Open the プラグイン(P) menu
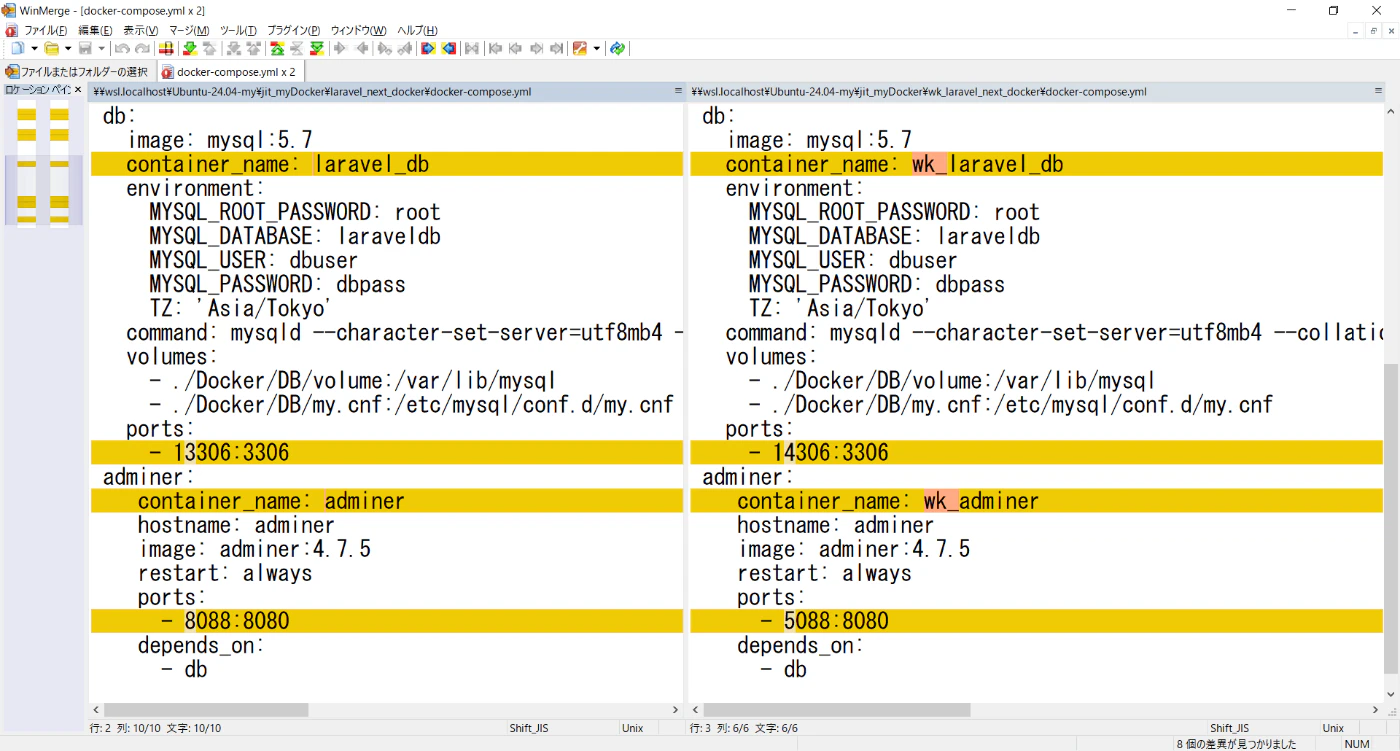 [293, 30]
